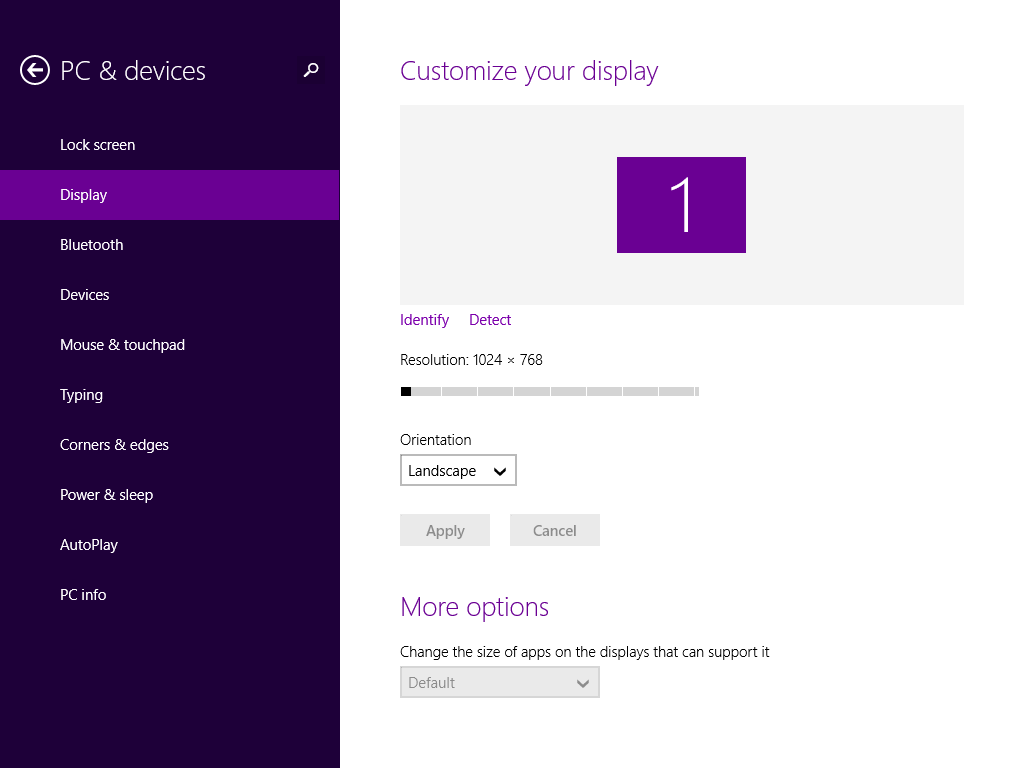Select the Display settings page
1024x768 pixels.
coord(170,195)
